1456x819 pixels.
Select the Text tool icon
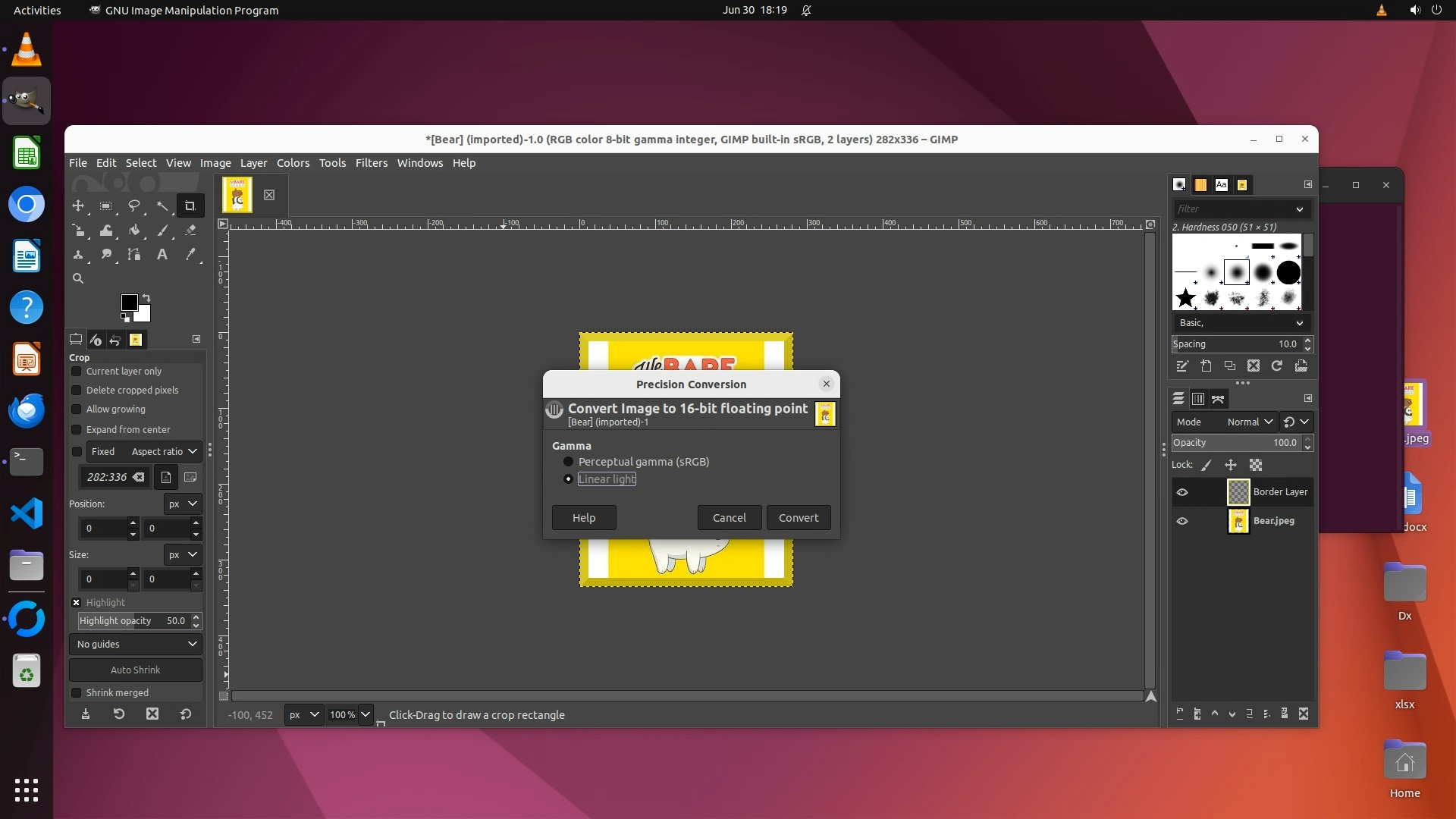[x=162, y=255]
